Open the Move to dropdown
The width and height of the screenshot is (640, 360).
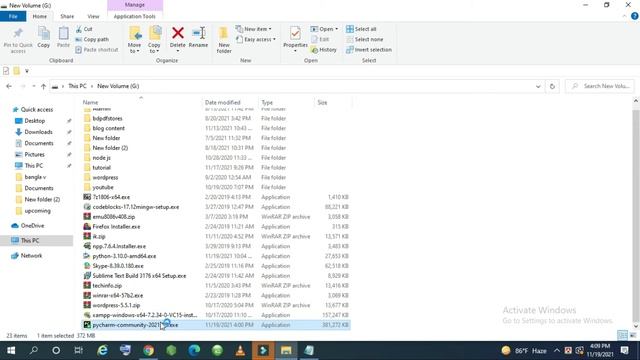(135, 40)
